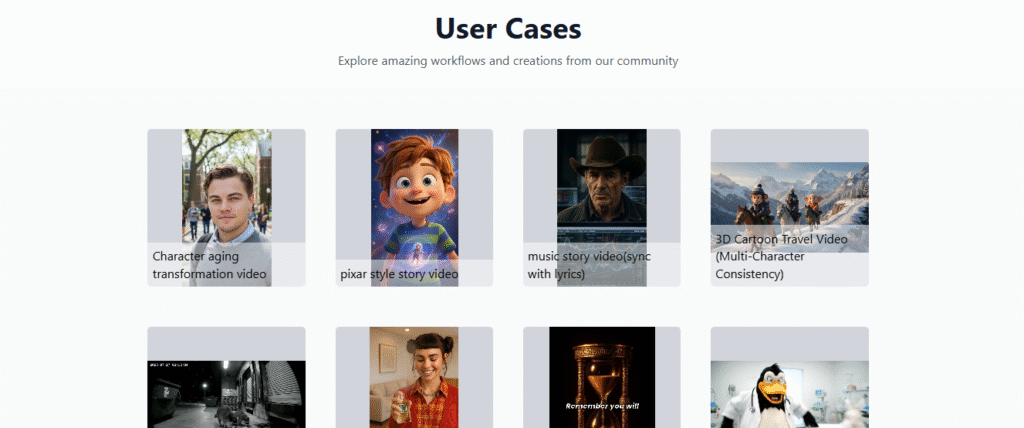Click '3D Cartoon Travel Video' caption text
Screen dimensions: 1024x428
[781, 240]
